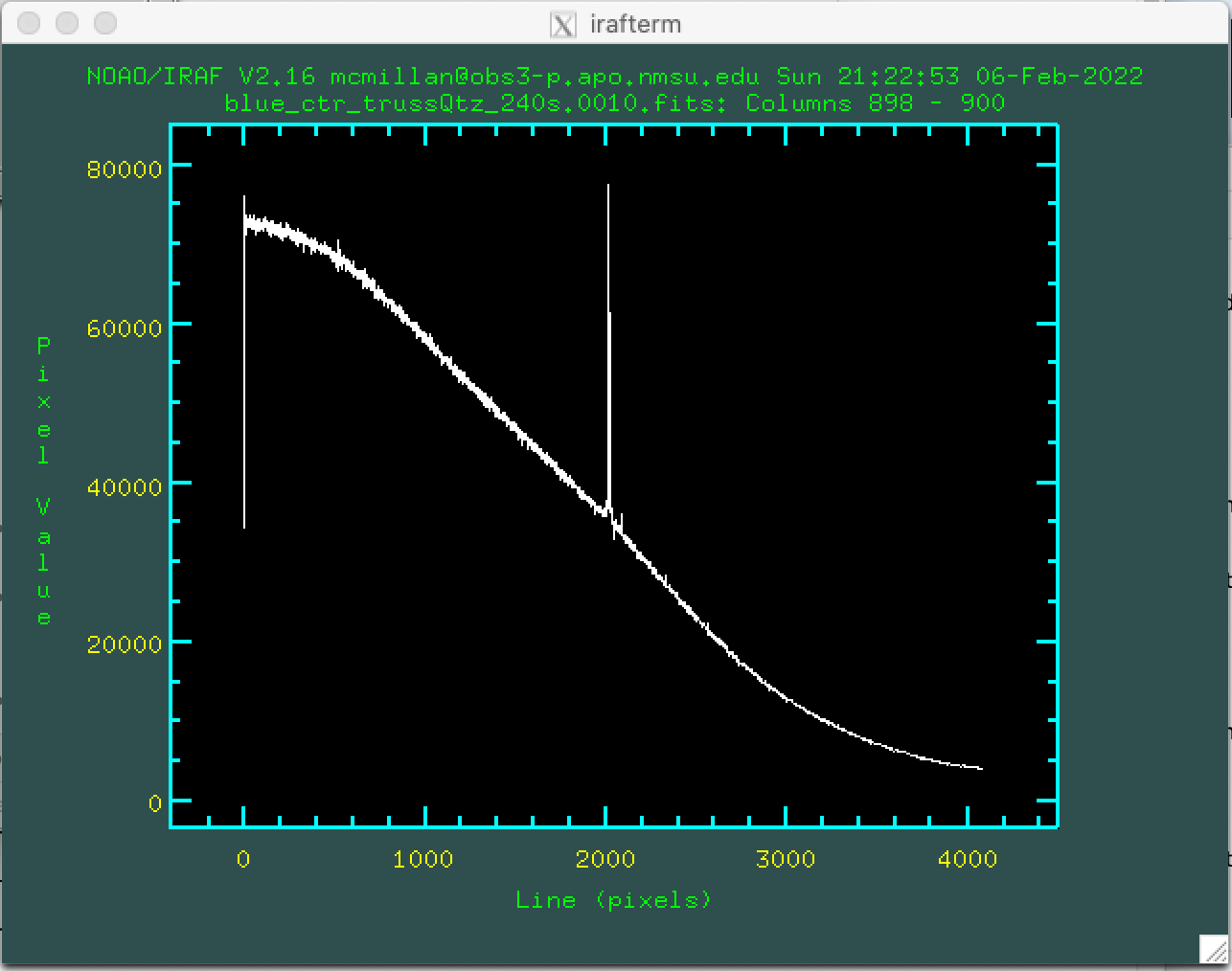This screenshot has height=971, width=1232.
Task: Click the blue_ctr_trussQtz_240s.0010.fits plot title
Action: (614, 102)
